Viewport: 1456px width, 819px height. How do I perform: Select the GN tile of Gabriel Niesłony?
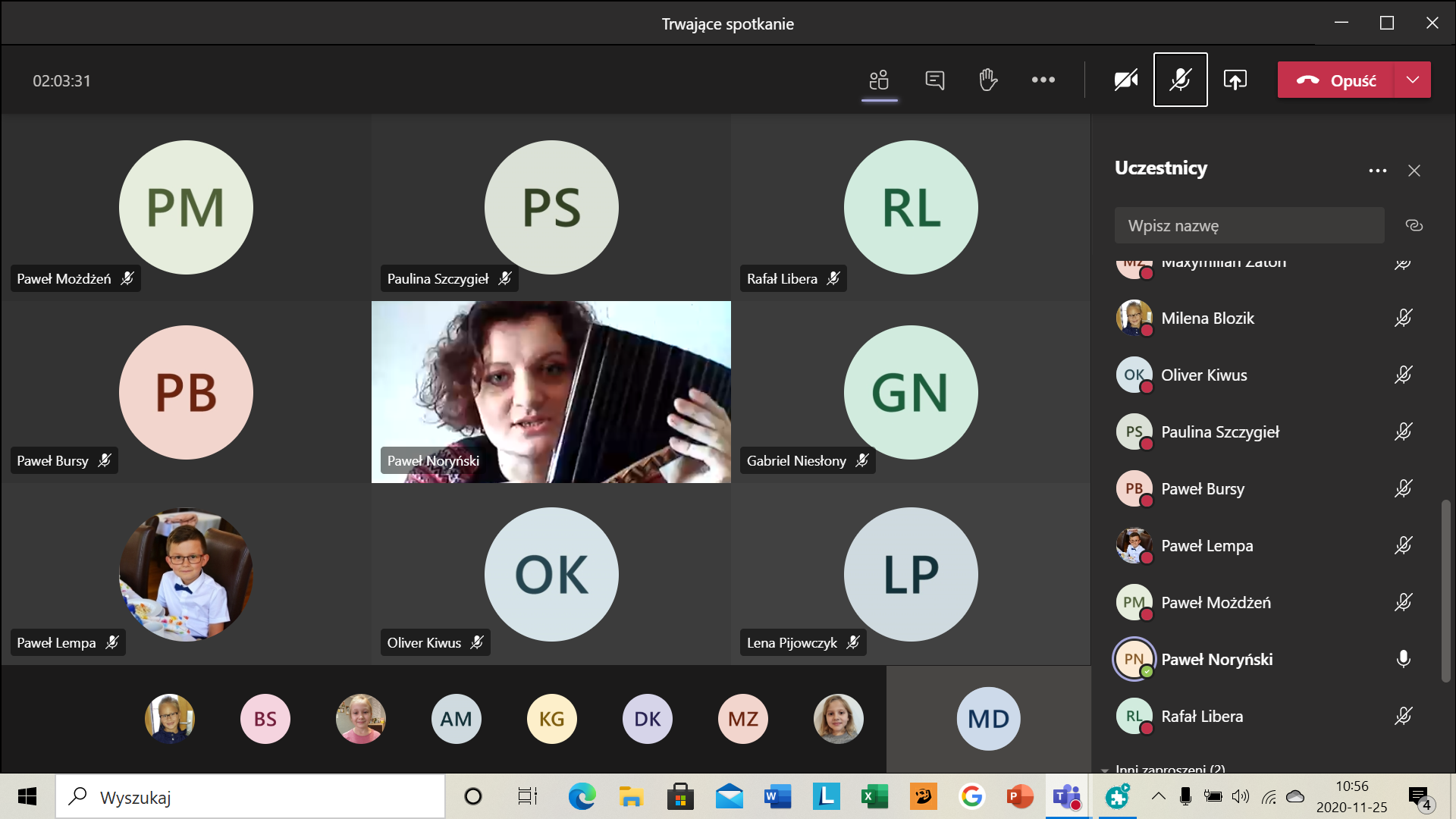[911, 392]
